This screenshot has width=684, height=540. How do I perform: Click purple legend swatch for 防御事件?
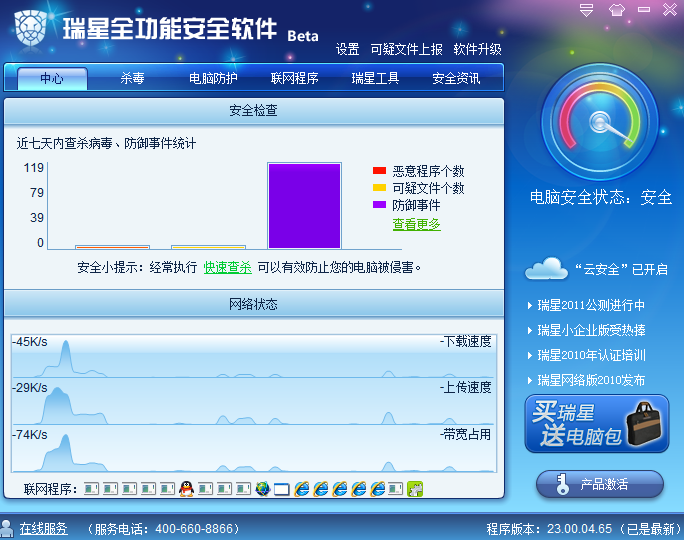[379, 205]
